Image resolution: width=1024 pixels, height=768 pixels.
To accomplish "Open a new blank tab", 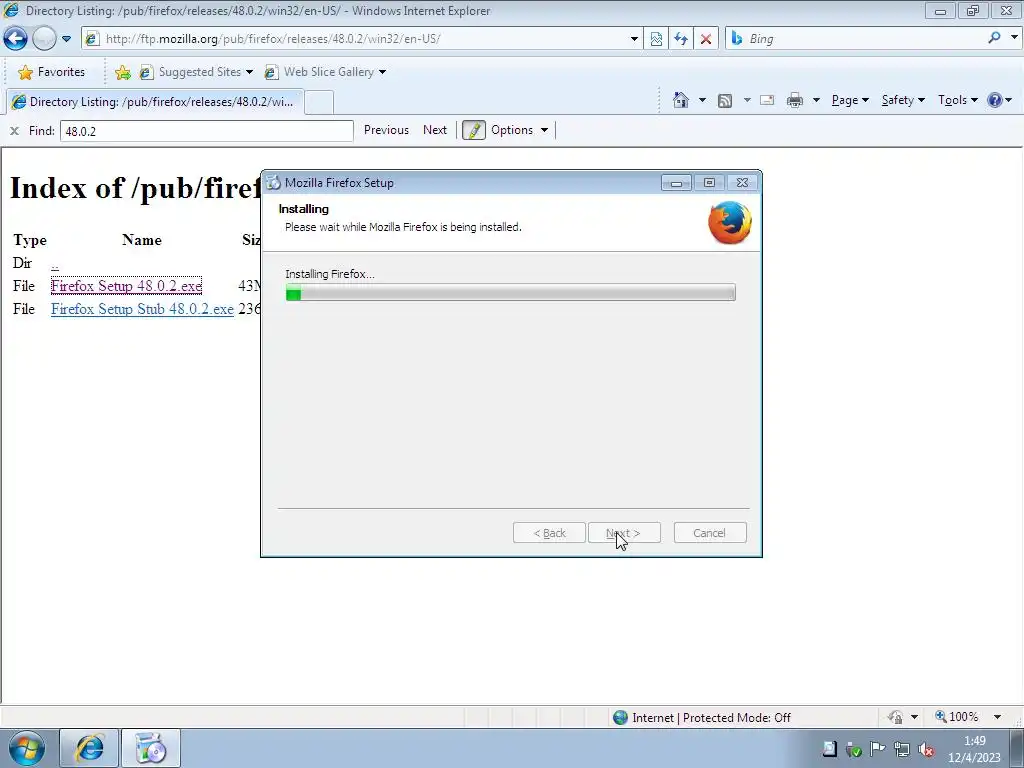I will click(x=319, y=103).
